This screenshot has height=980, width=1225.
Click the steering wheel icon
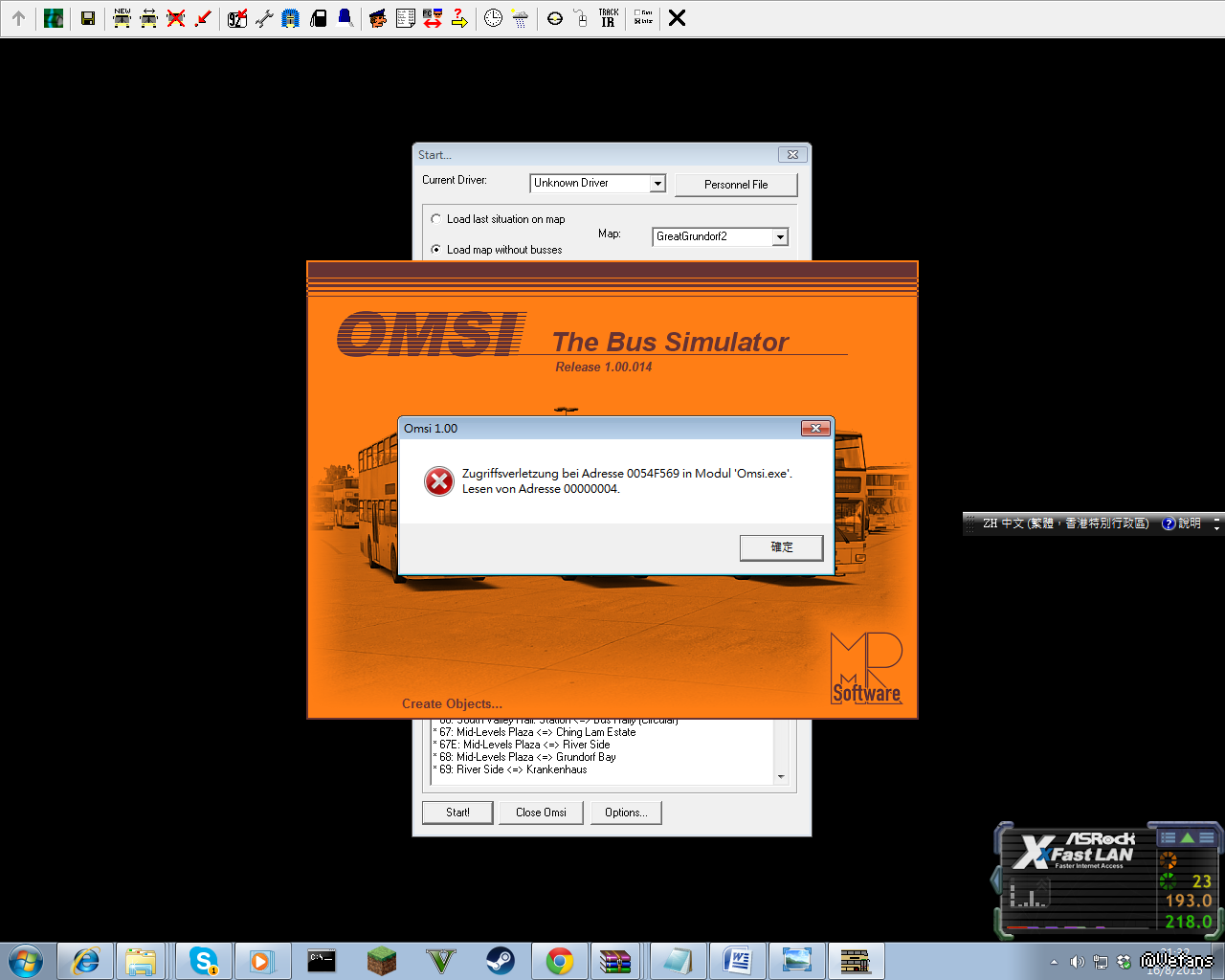tap(555, 18)
